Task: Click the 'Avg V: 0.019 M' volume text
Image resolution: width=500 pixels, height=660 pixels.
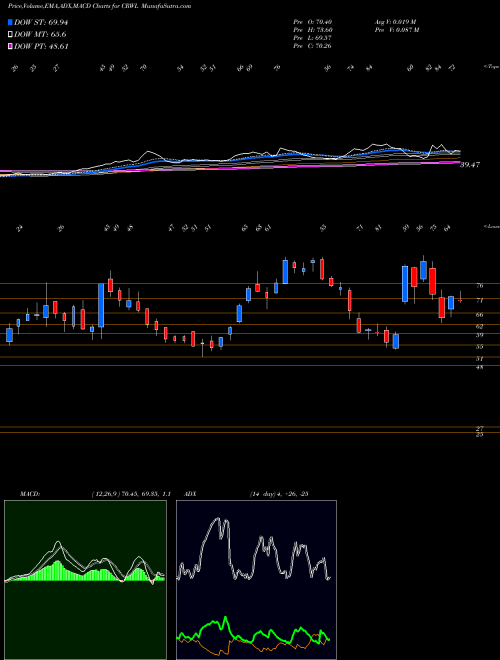Action: 395,22
